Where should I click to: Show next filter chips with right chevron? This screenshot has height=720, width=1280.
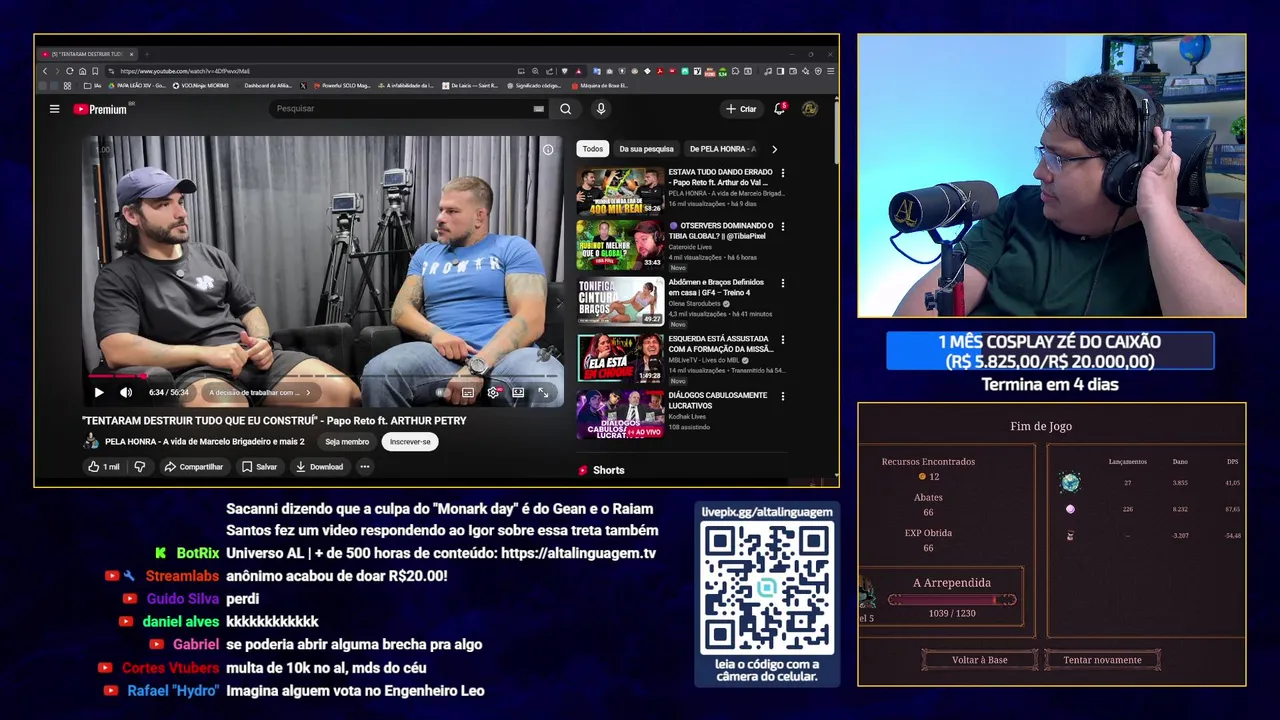(x=774, y=149)
